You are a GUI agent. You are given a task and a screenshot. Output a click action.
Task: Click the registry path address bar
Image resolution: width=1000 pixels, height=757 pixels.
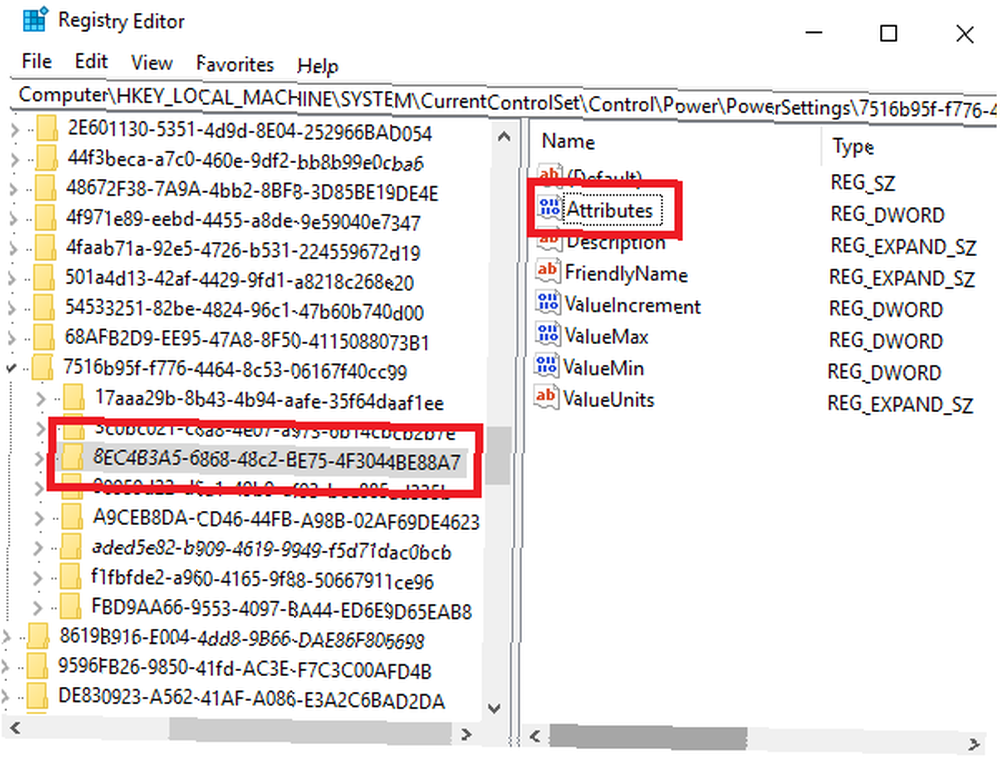point(504,102)
